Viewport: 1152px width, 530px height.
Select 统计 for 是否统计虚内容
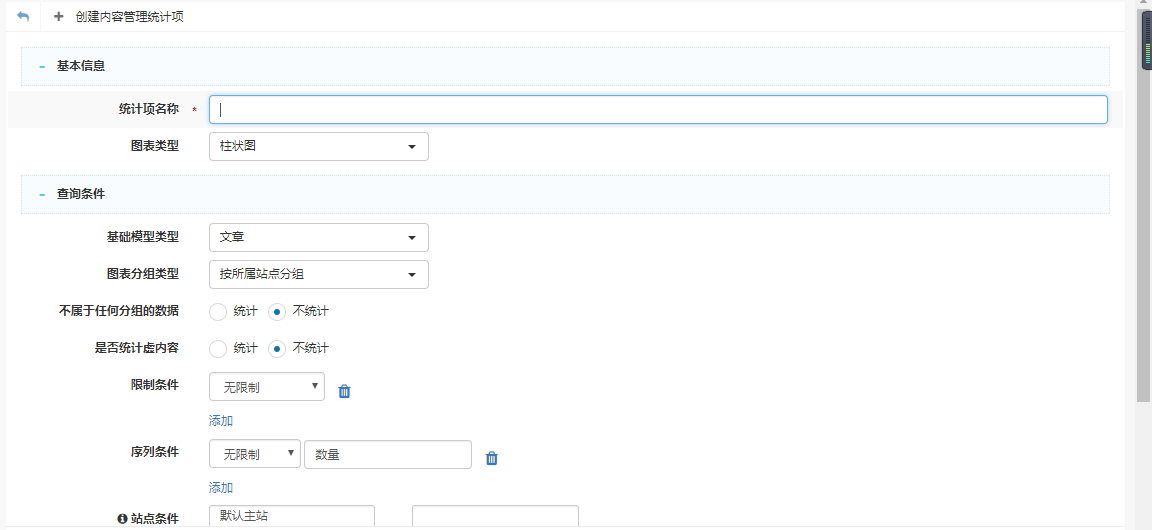pos(218,348)
